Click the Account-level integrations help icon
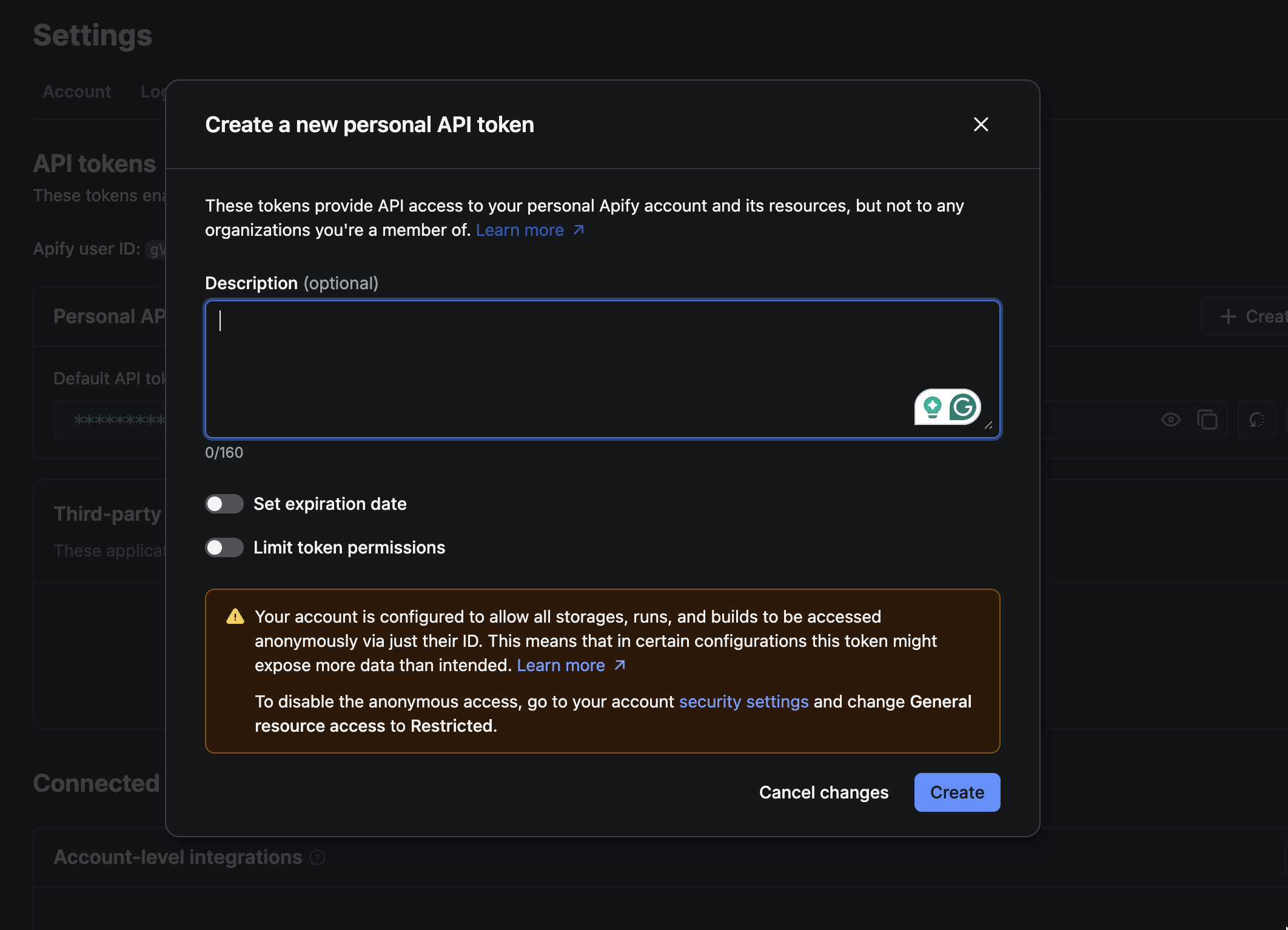The image size is (1288, 930). pyautogui.click(x=317, y=857)
